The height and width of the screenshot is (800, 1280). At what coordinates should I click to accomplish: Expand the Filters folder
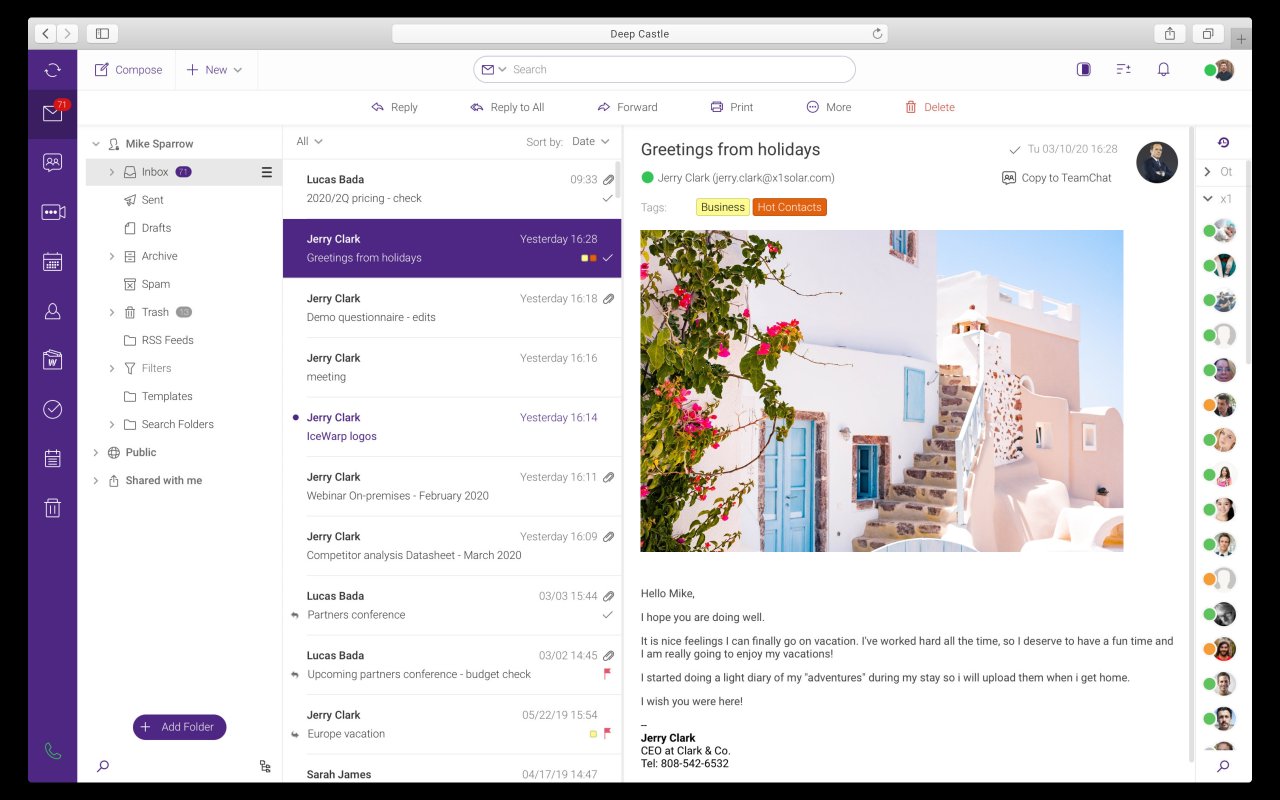(x=111, y=368)
